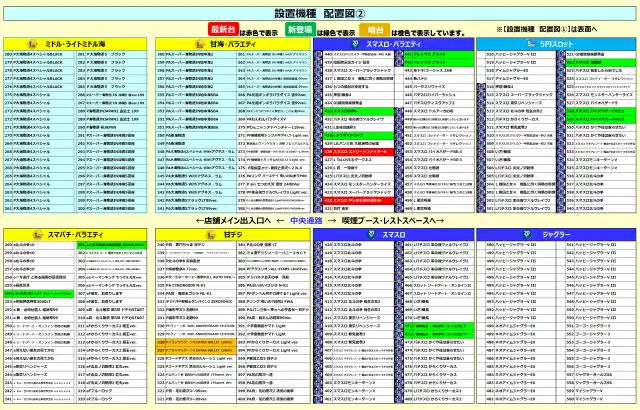Click the blue icon beside green row 441
Image resolution: width=640 pixels, height=410 pixels.
coord(399,54)
